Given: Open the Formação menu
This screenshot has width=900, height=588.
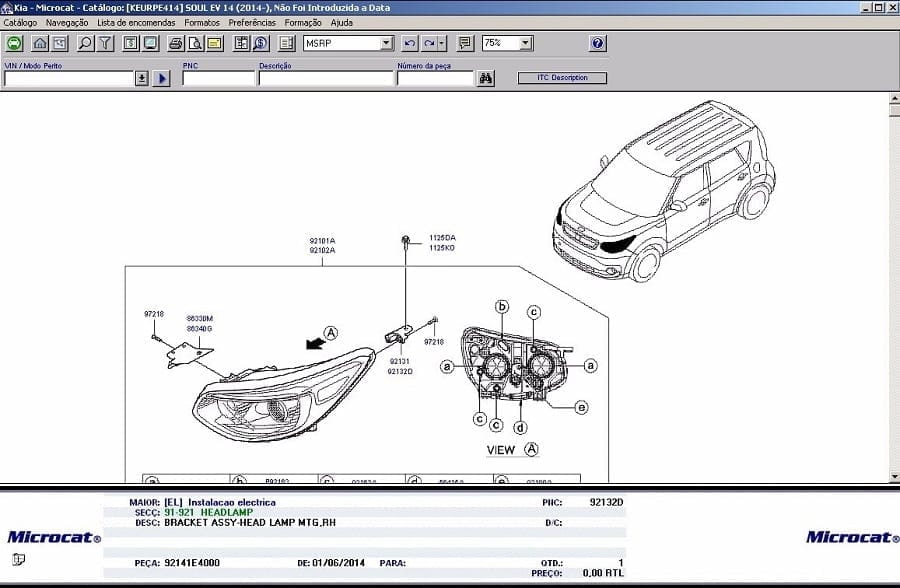Looking at the screenshot, I should (x=303, y=23).
